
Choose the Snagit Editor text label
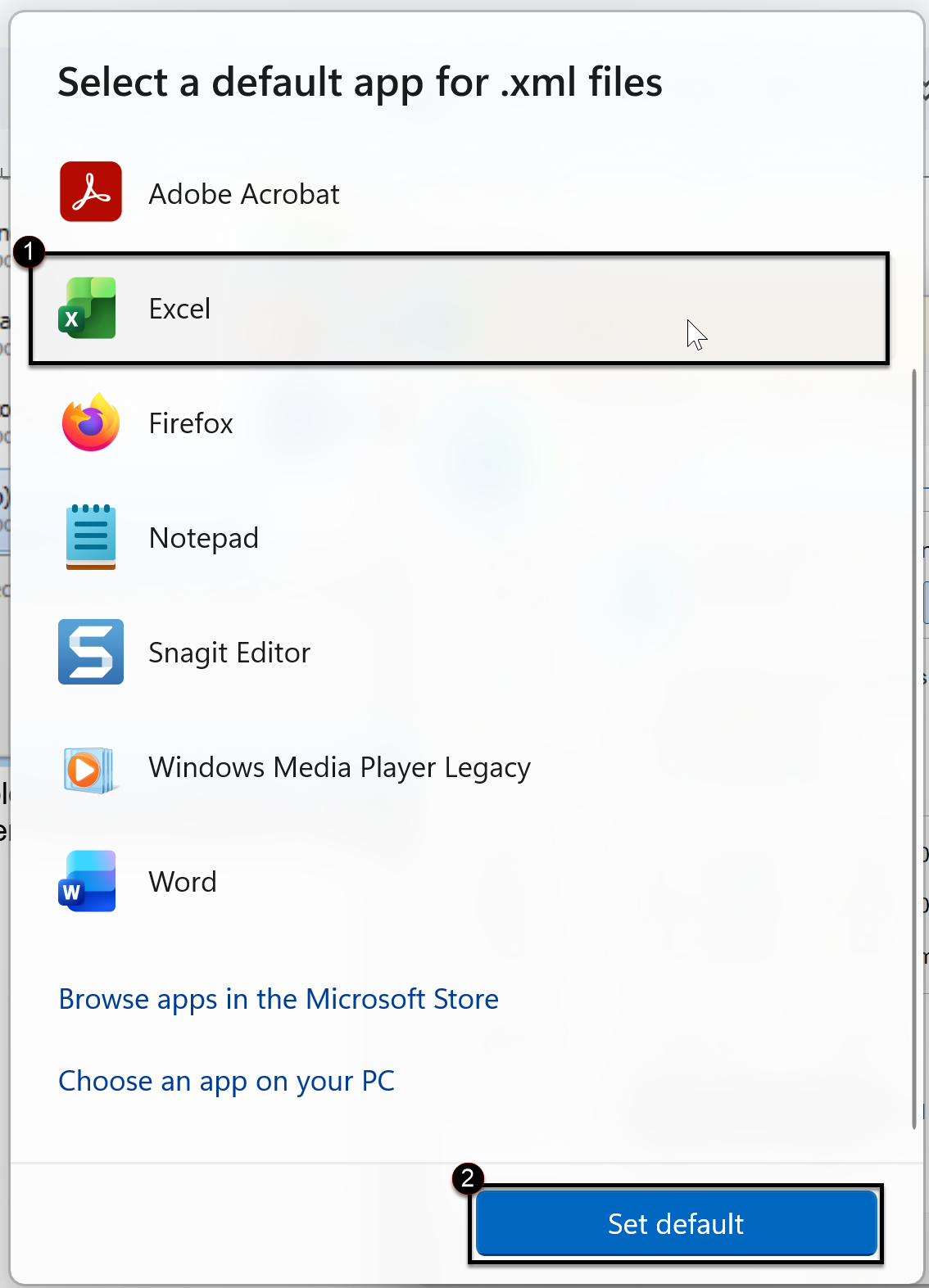[229, 653]
